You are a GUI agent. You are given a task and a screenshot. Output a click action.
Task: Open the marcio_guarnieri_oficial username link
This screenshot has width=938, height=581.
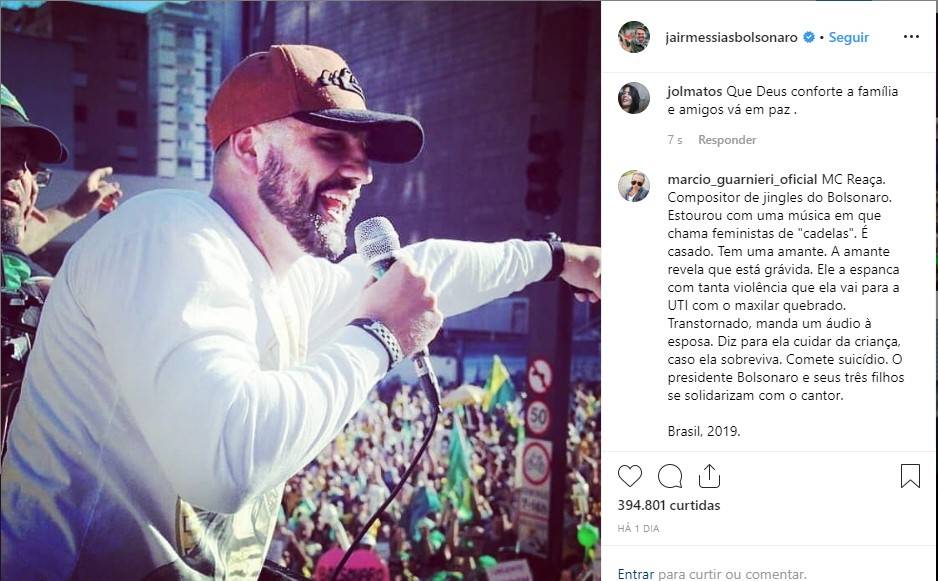coord(742,180)
